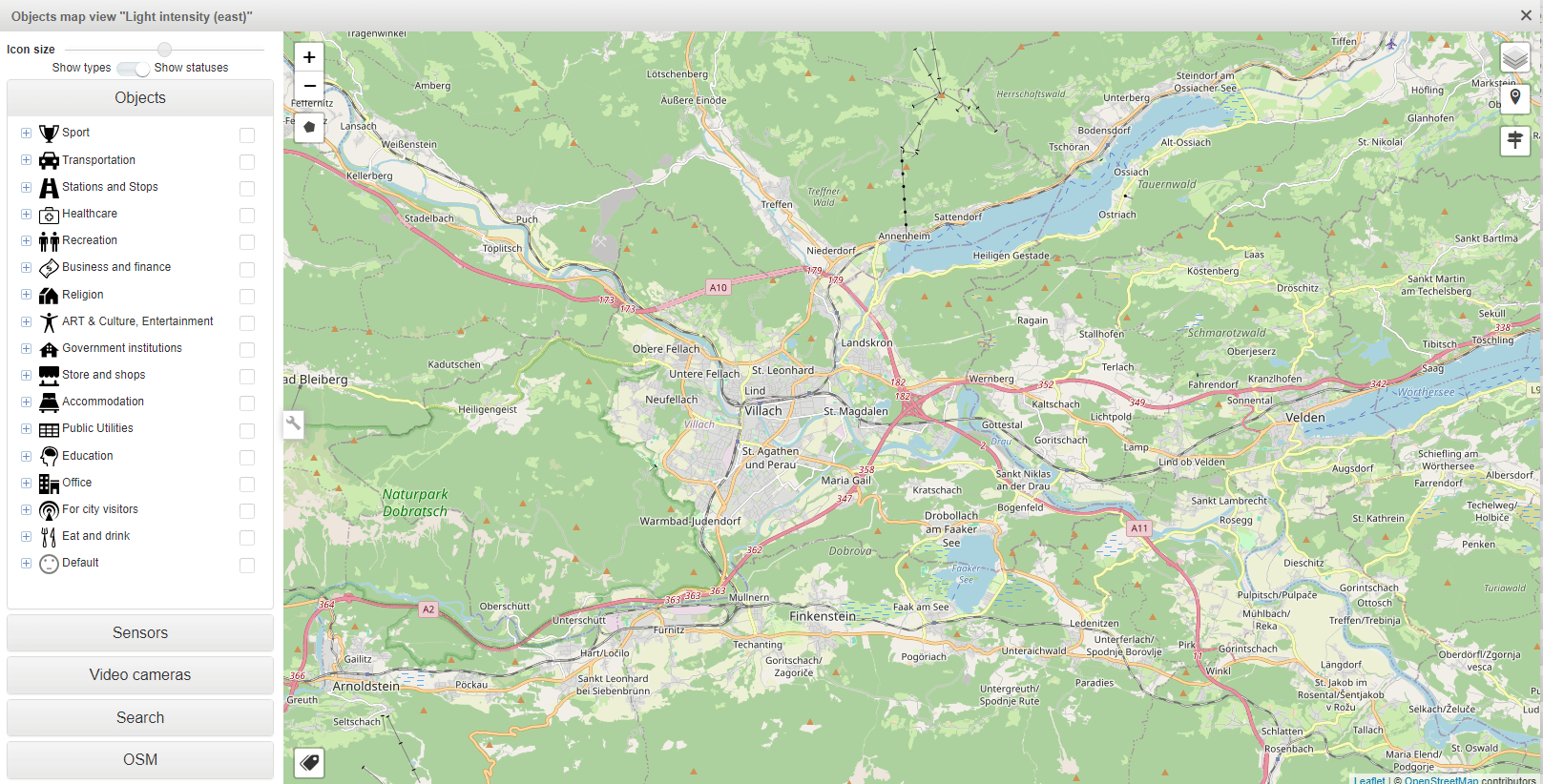Open the Search panel

[140, 717]
